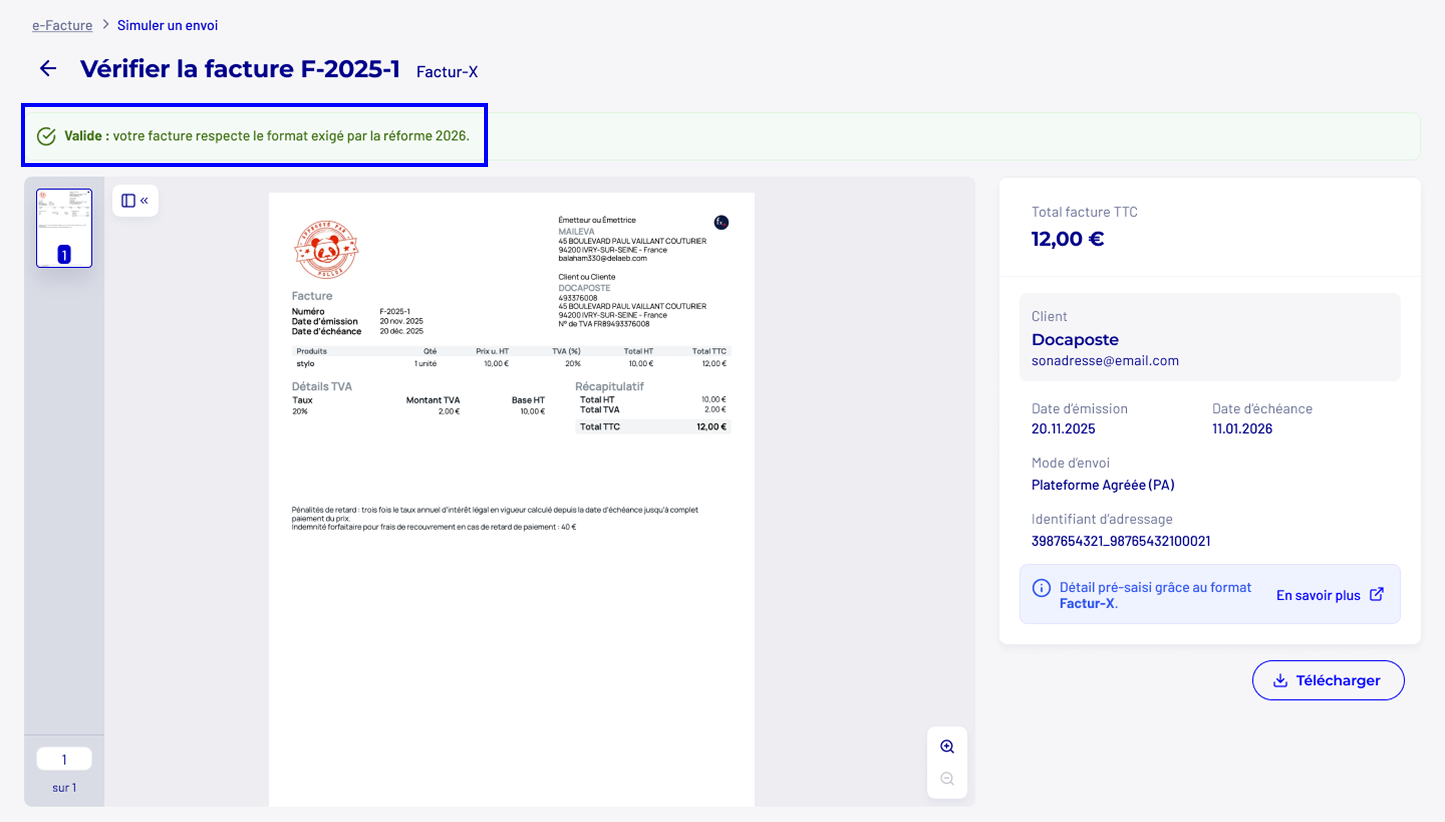Click the Factur-X label beside title
The image size is (1445, 822).
pyautogui.click(x=447, y=72)
